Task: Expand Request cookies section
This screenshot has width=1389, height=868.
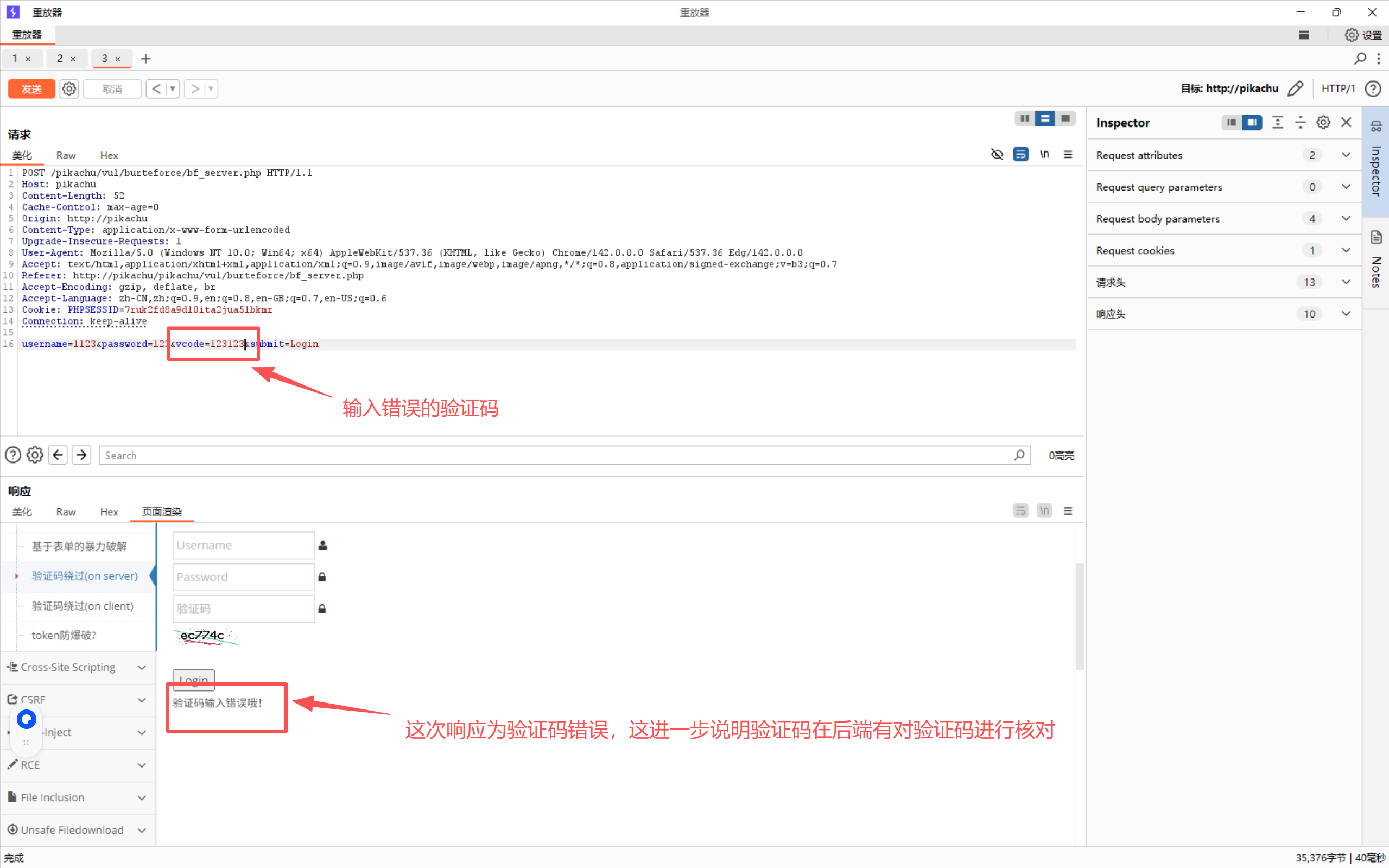Action: [1346, 250]
